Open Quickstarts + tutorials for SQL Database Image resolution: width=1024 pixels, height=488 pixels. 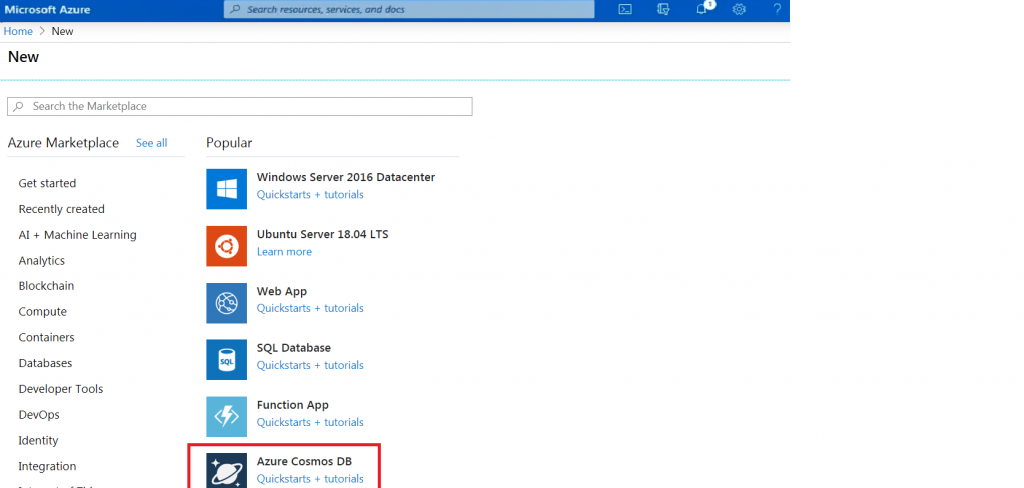click(x=310, y=365)
